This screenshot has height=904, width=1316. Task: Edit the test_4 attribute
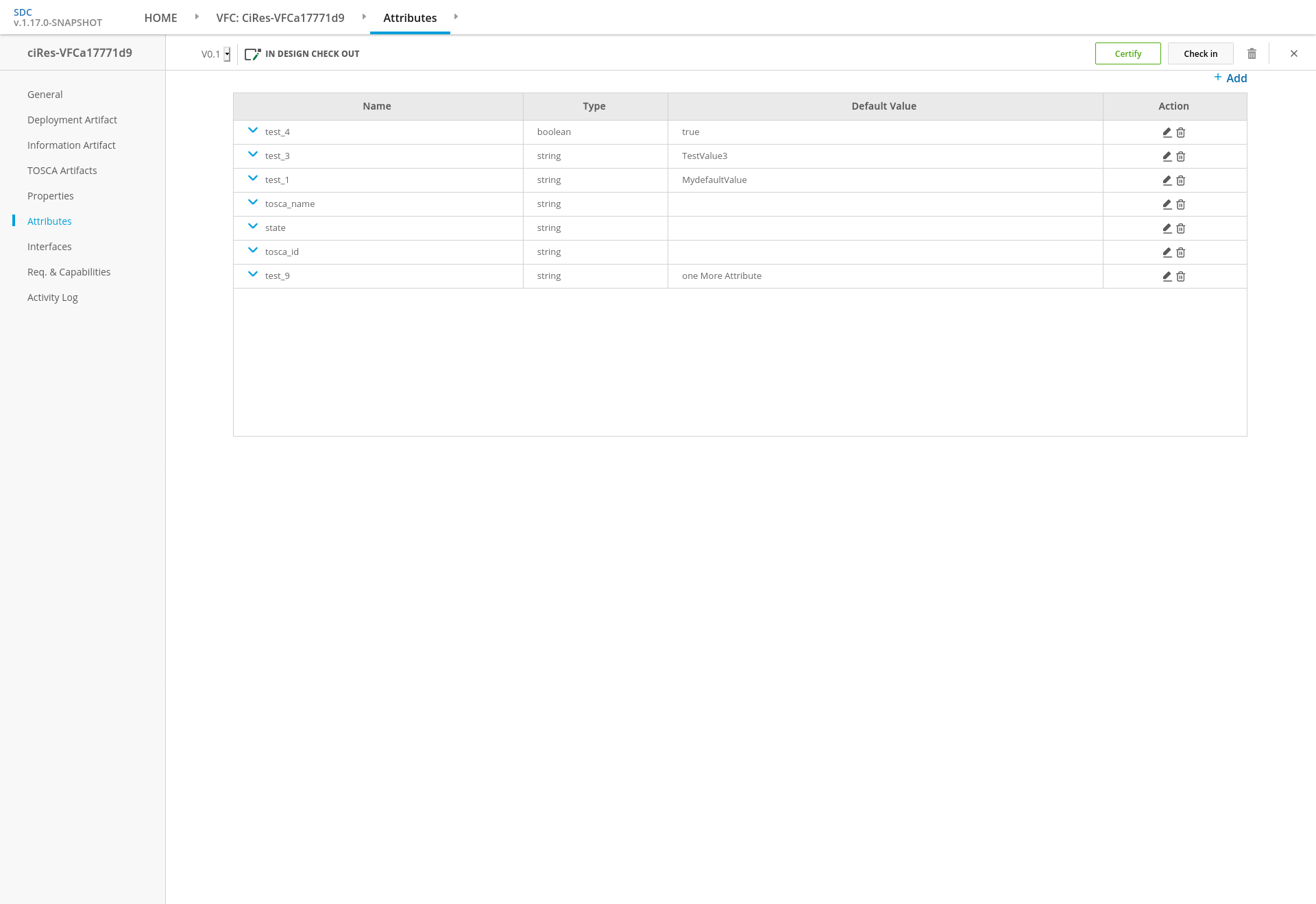[x=1167, y=132]
